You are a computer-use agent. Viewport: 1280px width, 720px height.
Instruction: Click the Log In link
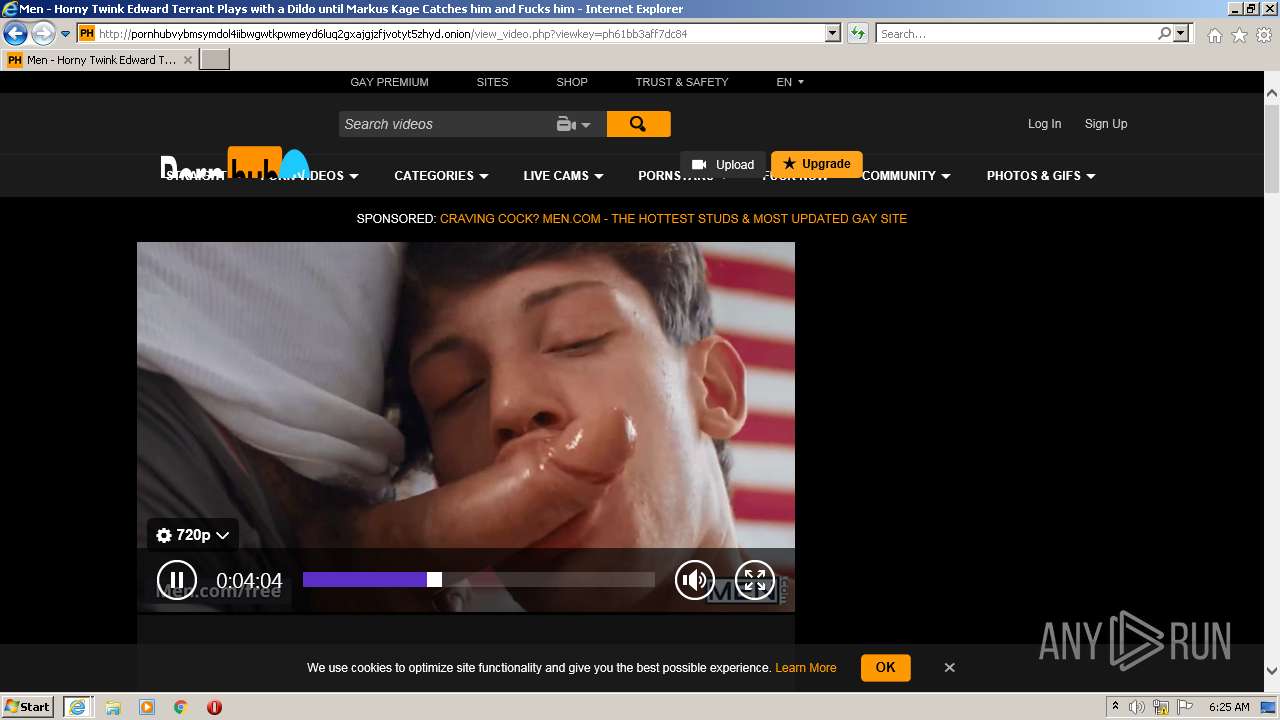tap(1044, 124)
